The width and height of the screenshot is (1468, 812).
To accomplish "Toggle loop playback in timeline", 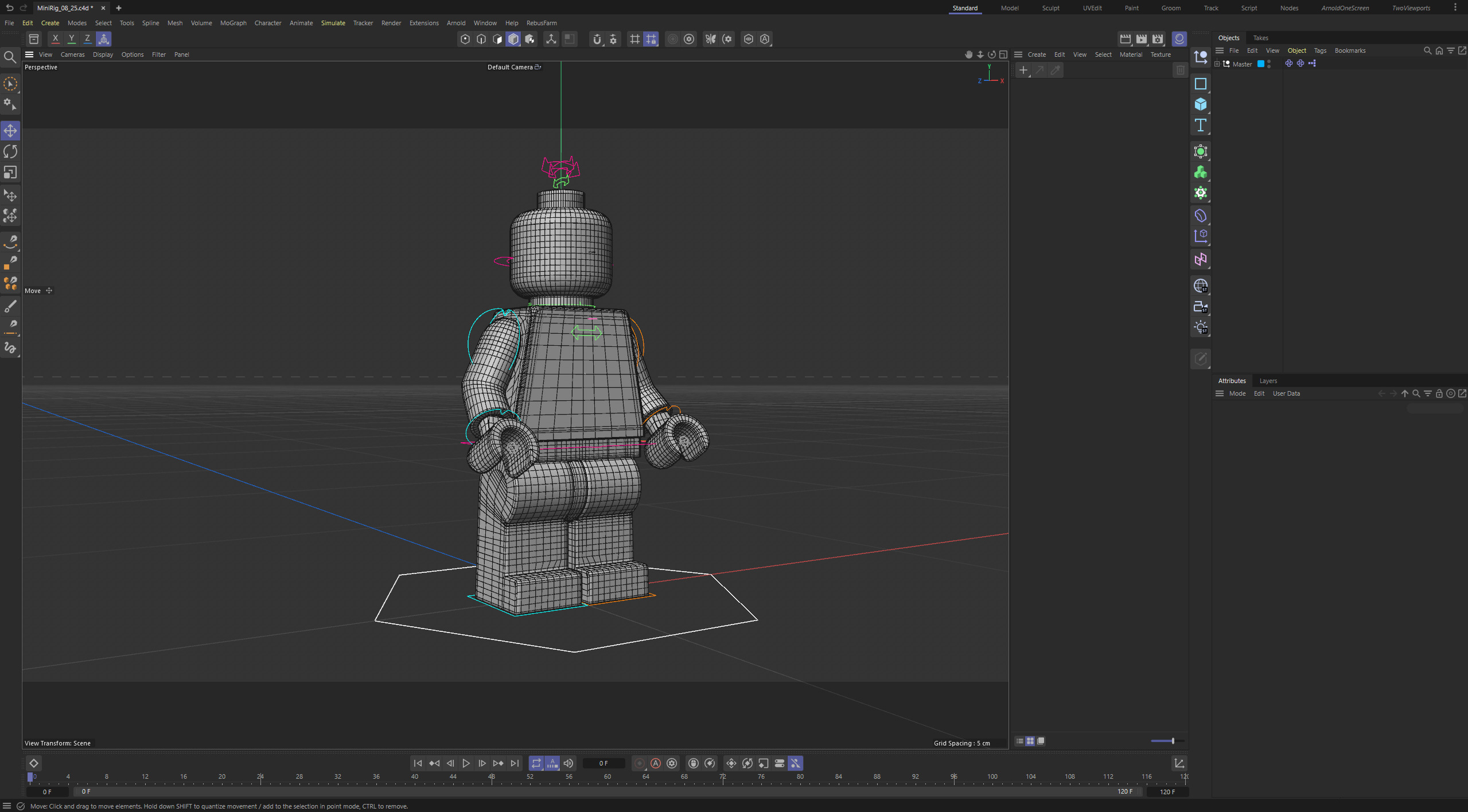I will click(536, 763).
